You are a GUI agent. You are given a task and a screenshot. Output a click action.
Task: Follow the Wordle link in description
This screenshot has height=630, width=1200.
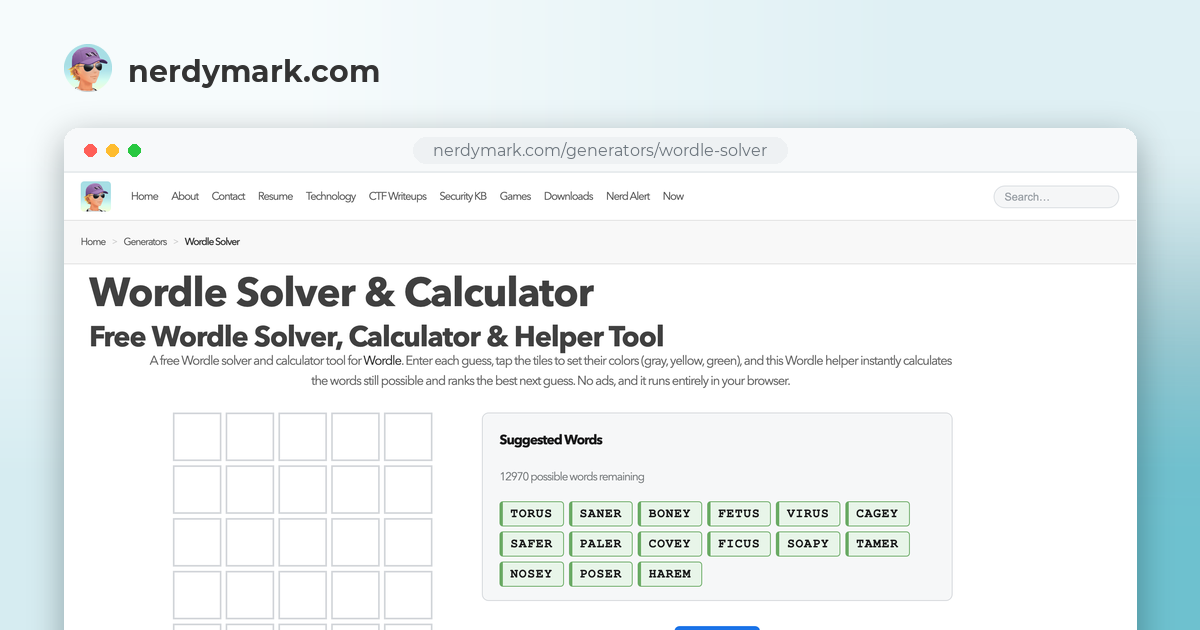click(x=382, y=360)
